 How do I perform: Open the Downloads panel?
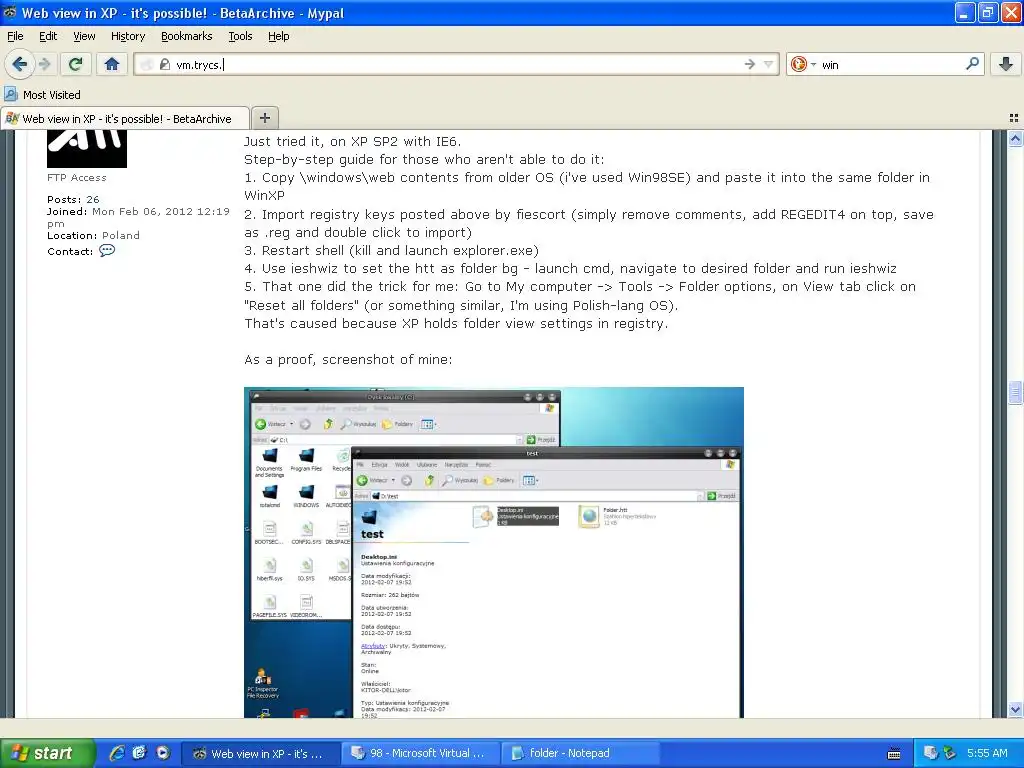[x=1006, y=64]
